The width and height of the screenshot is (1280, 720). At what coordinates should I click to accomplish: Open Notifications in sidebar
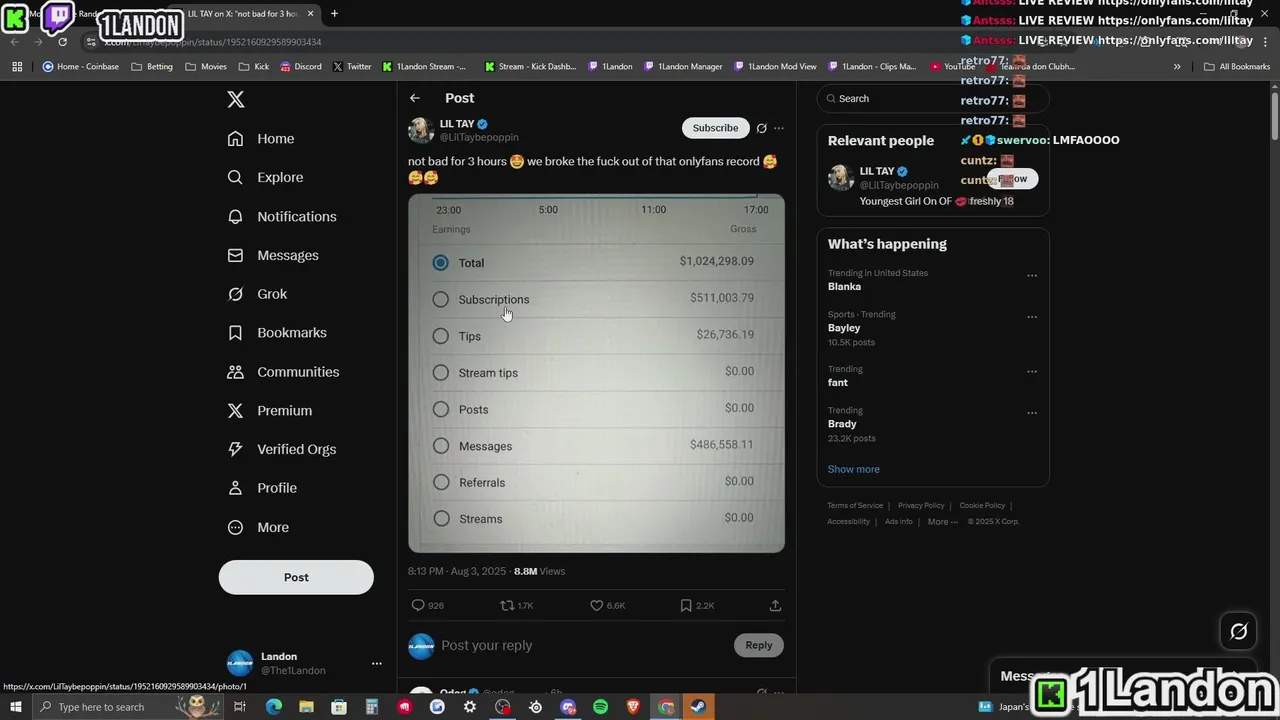pyautogui.click(x=282, y=216)
